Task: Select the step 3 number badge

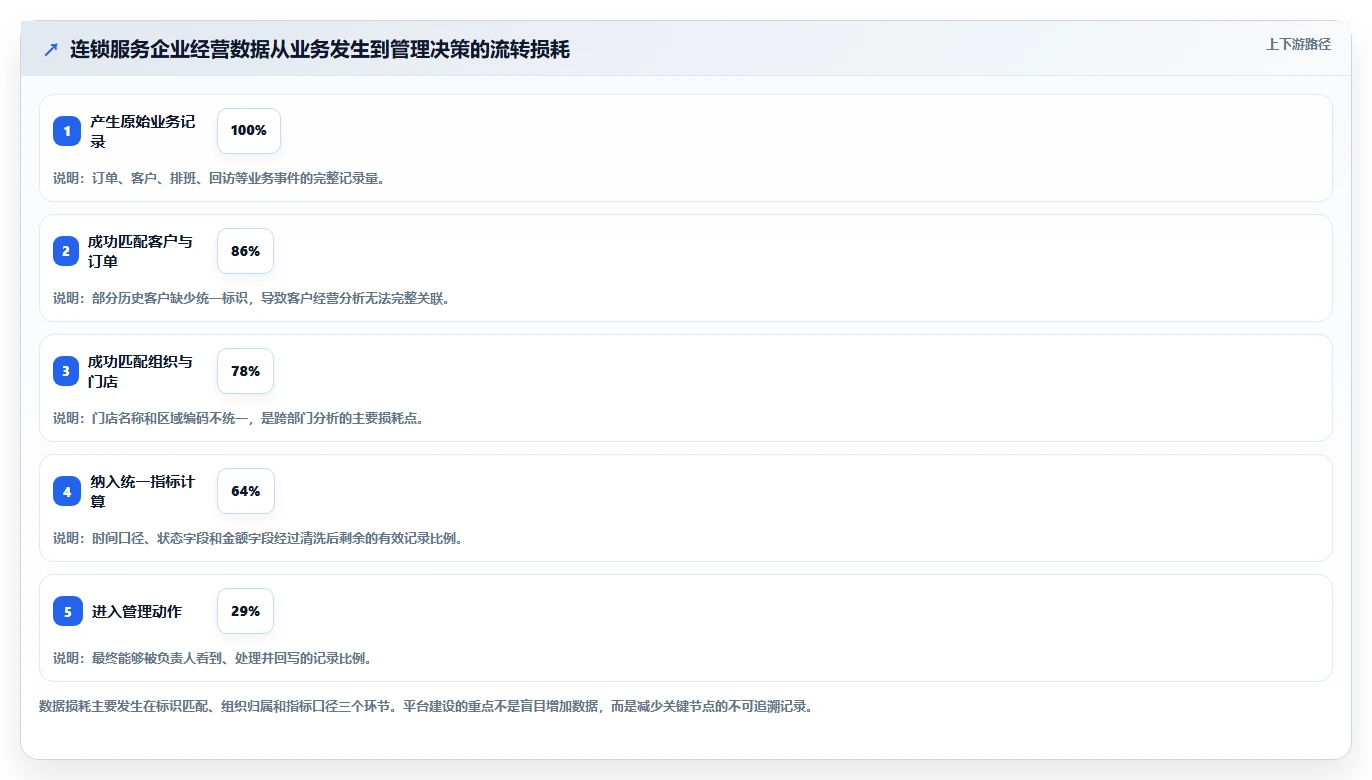Action: (x=66, y=371)
